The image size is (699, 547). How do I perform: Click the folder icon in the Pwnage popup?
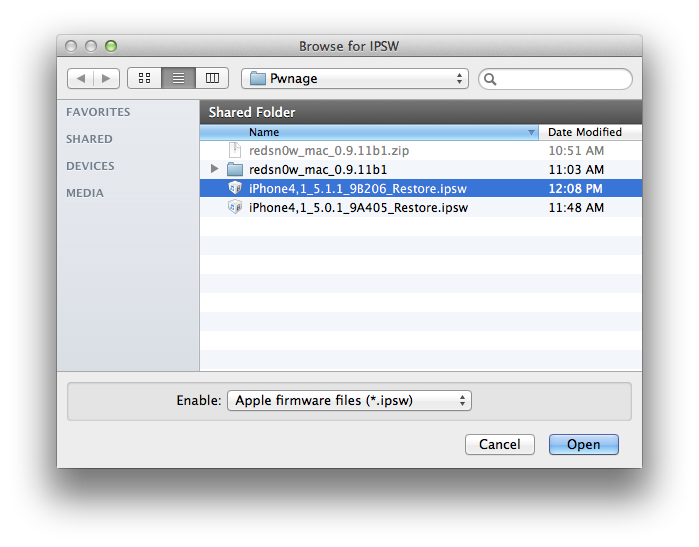click(258, 78)
